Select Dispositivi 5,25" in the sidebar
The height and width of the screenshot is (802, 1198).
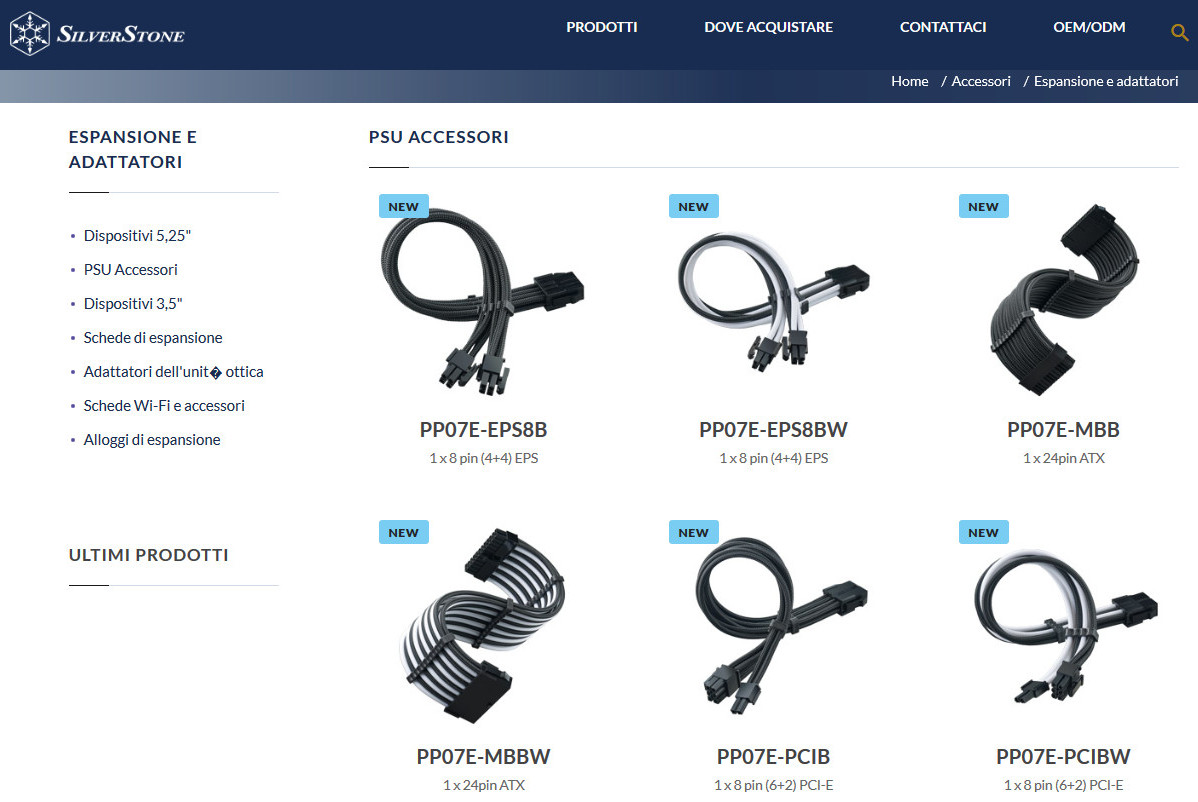click(x=137, y=236)
